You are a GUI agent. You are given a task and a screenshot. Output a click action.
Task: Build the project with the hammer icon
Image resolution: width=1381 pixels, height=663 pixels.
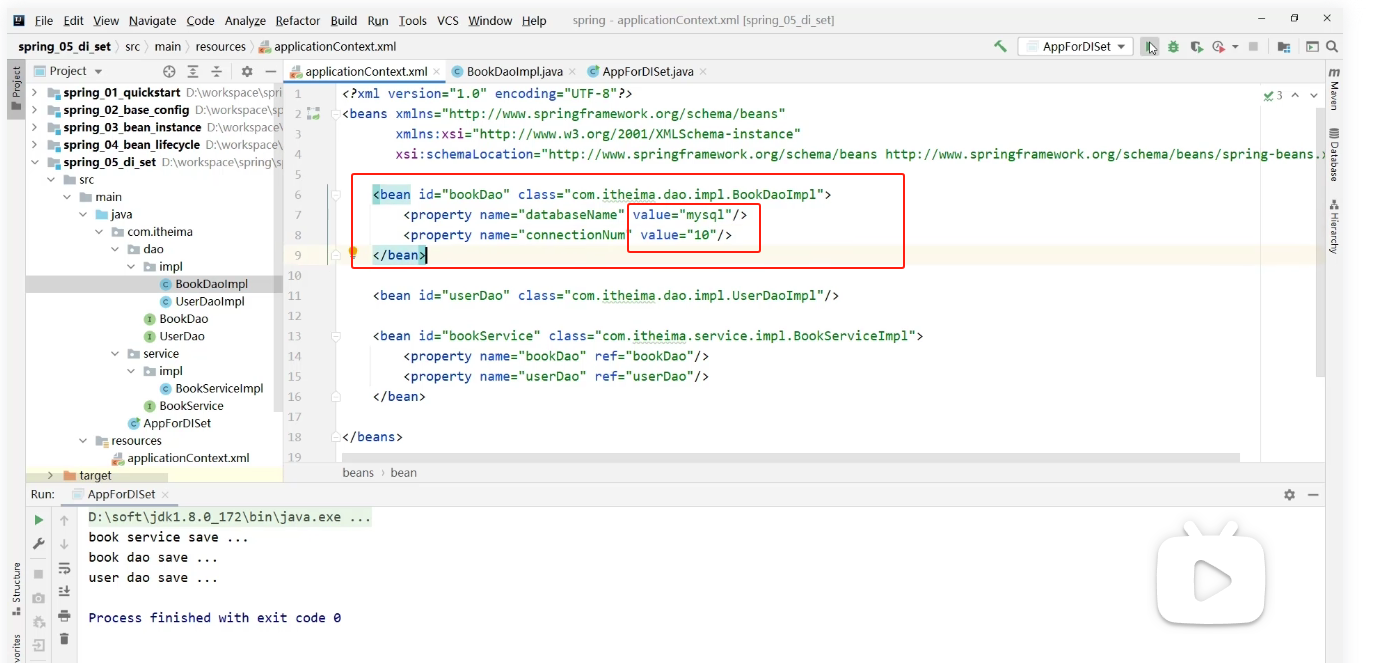coord(1000,47)
